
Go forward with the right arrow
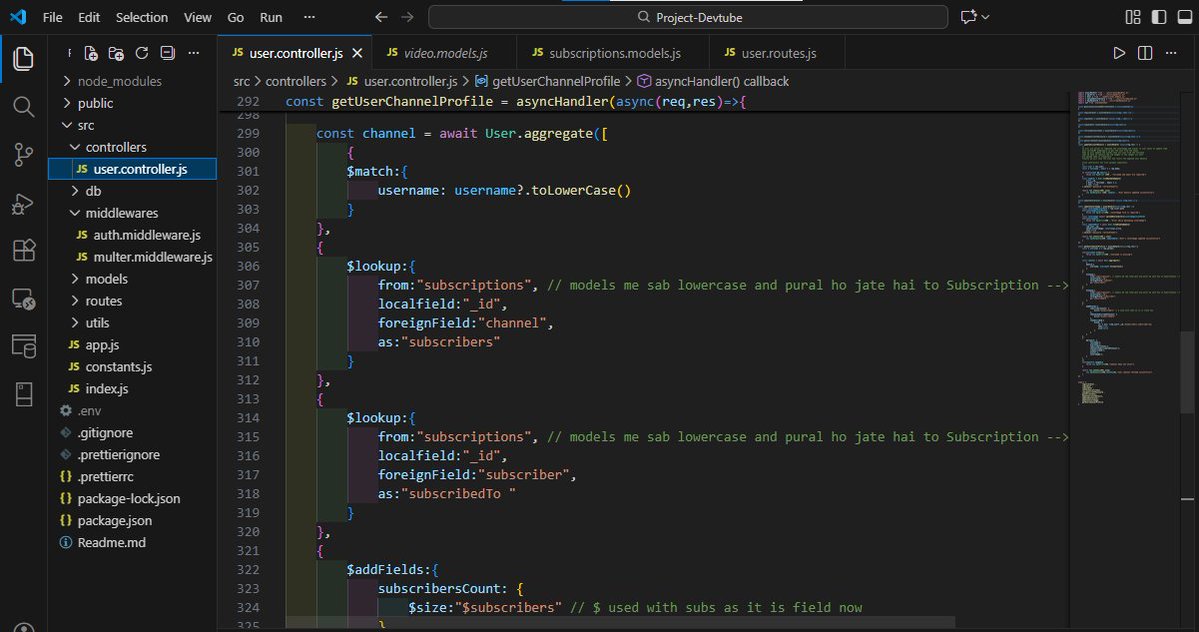tap(408, 17)
